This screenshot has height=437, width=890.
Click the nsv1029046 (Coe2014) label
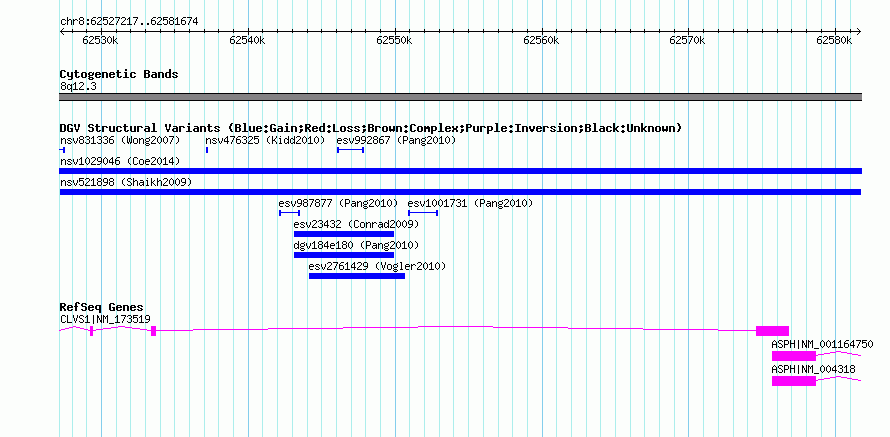coord(120,161)
